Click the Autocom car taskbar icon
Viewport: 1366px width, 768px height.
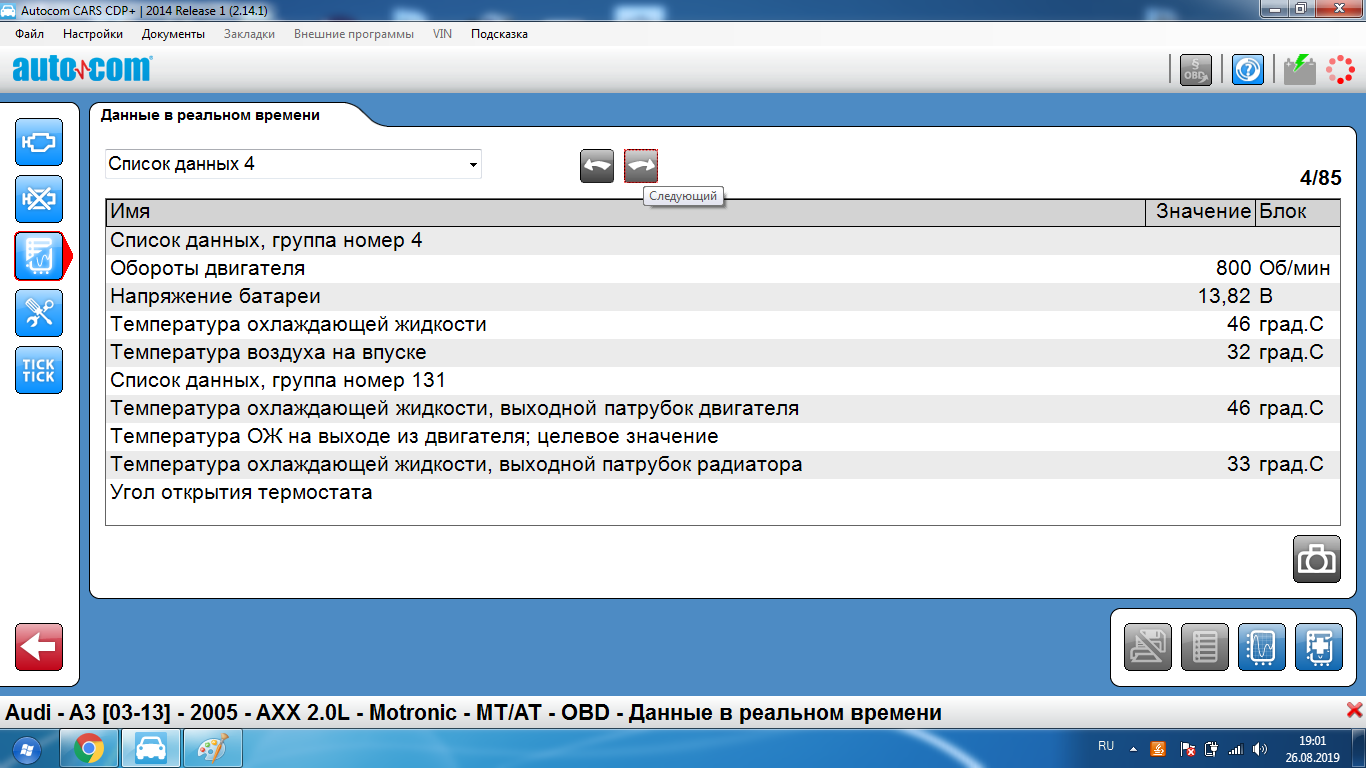[151, 748]
